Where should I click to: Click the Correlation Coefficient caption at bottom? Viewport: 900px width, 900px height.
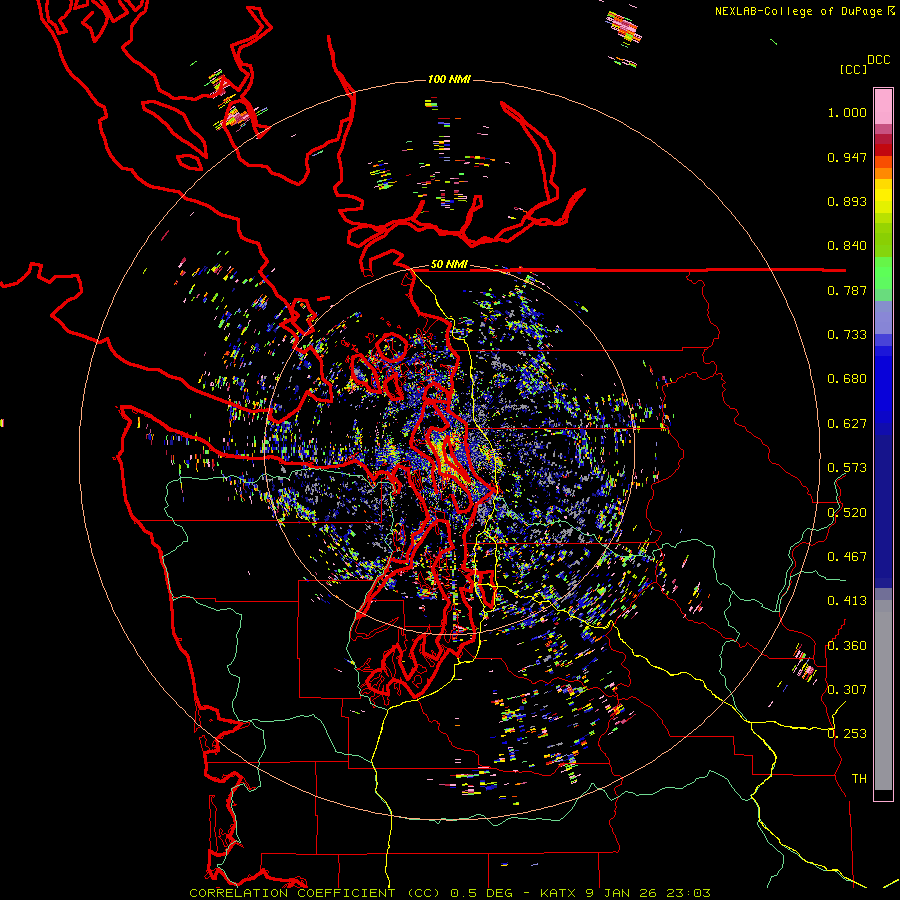(449, 893)
